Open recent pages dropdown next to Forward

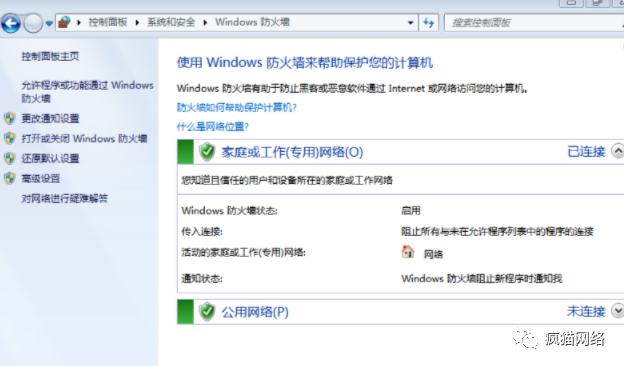click(x=49, y=24)
